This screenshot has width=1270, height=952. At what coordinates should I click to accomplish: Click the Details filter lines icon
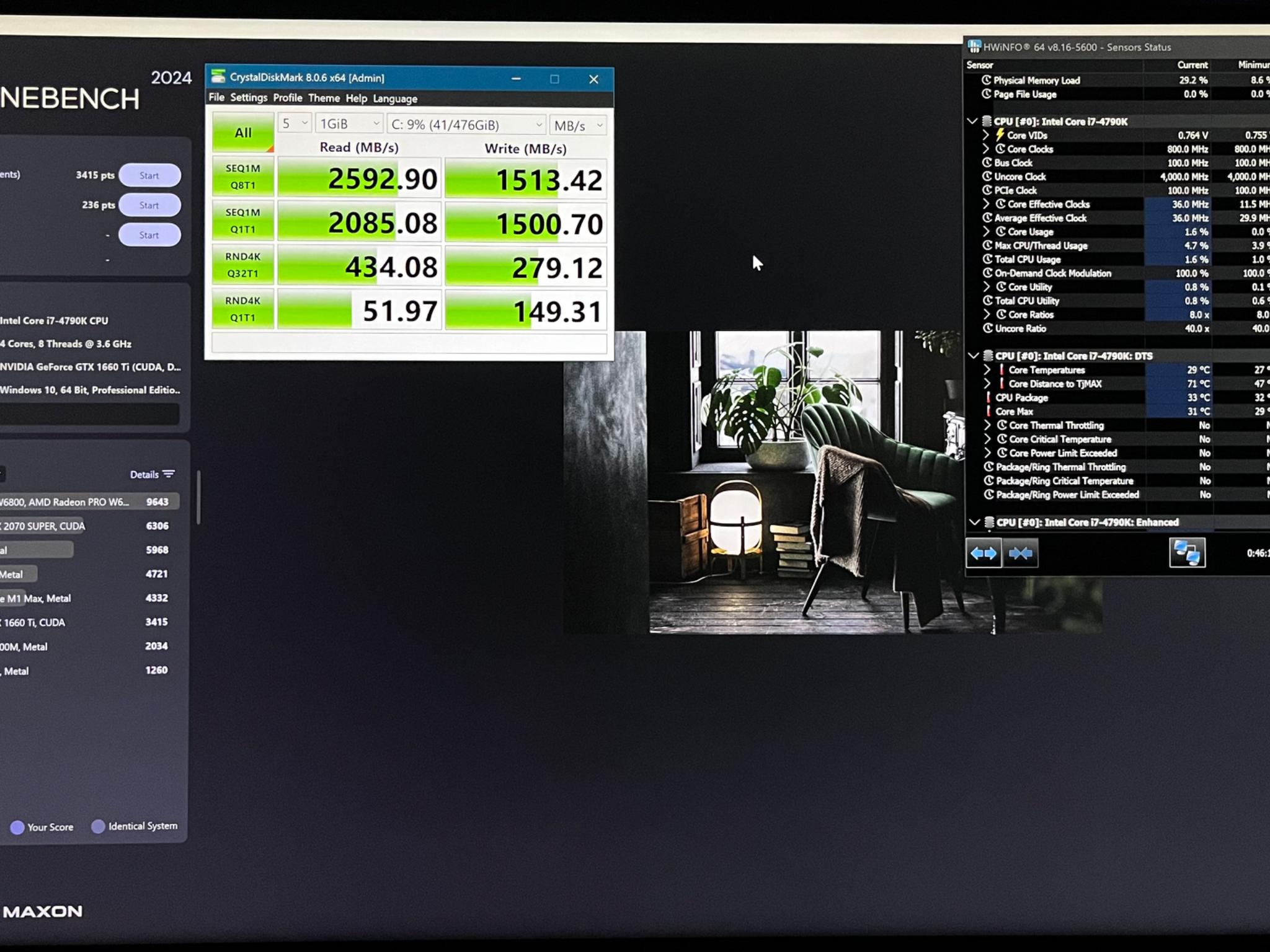169,474
